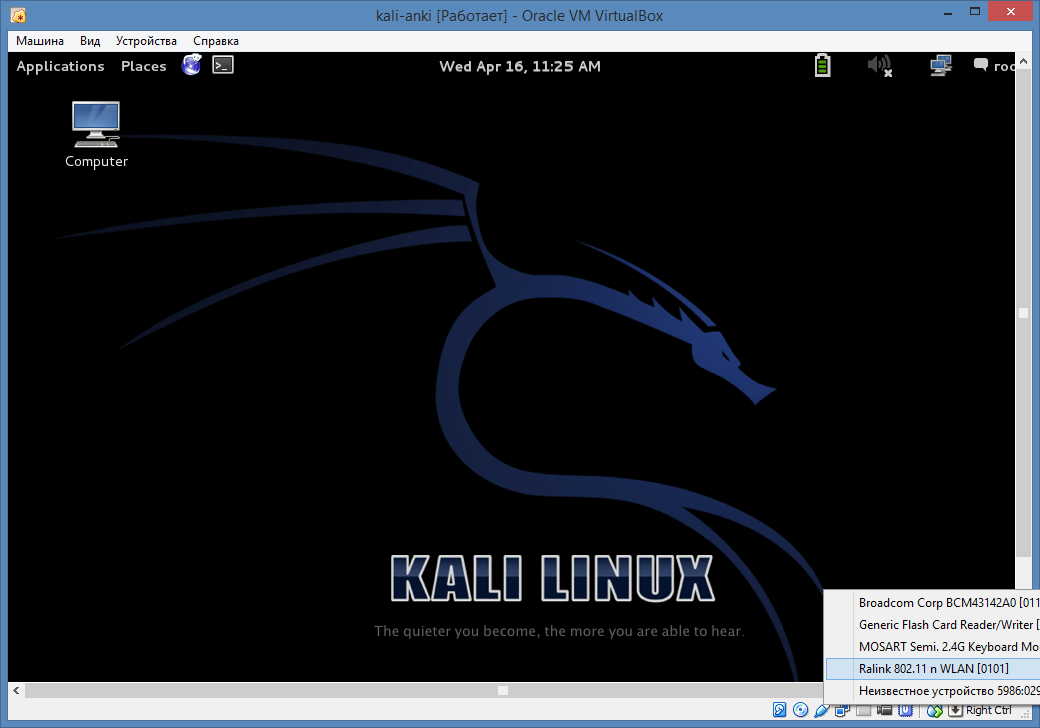The width and height of the screenshot is (1040, 728).
Task: Click VirtualBox video capture status icon
Action: coord(884,710)
